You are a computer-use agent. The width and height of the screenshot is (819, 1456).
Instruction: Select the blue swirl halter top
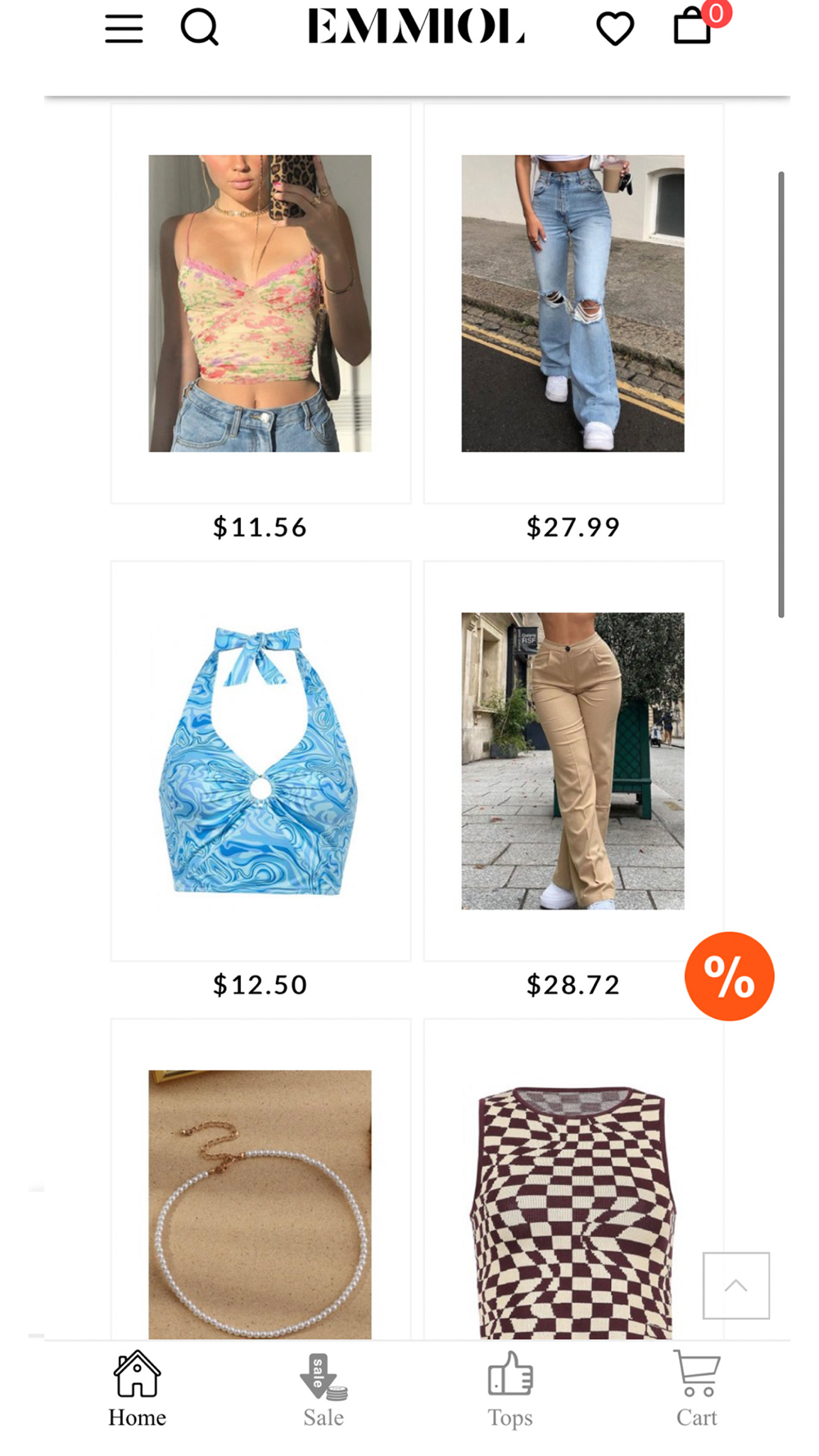(x=260, y=761)
